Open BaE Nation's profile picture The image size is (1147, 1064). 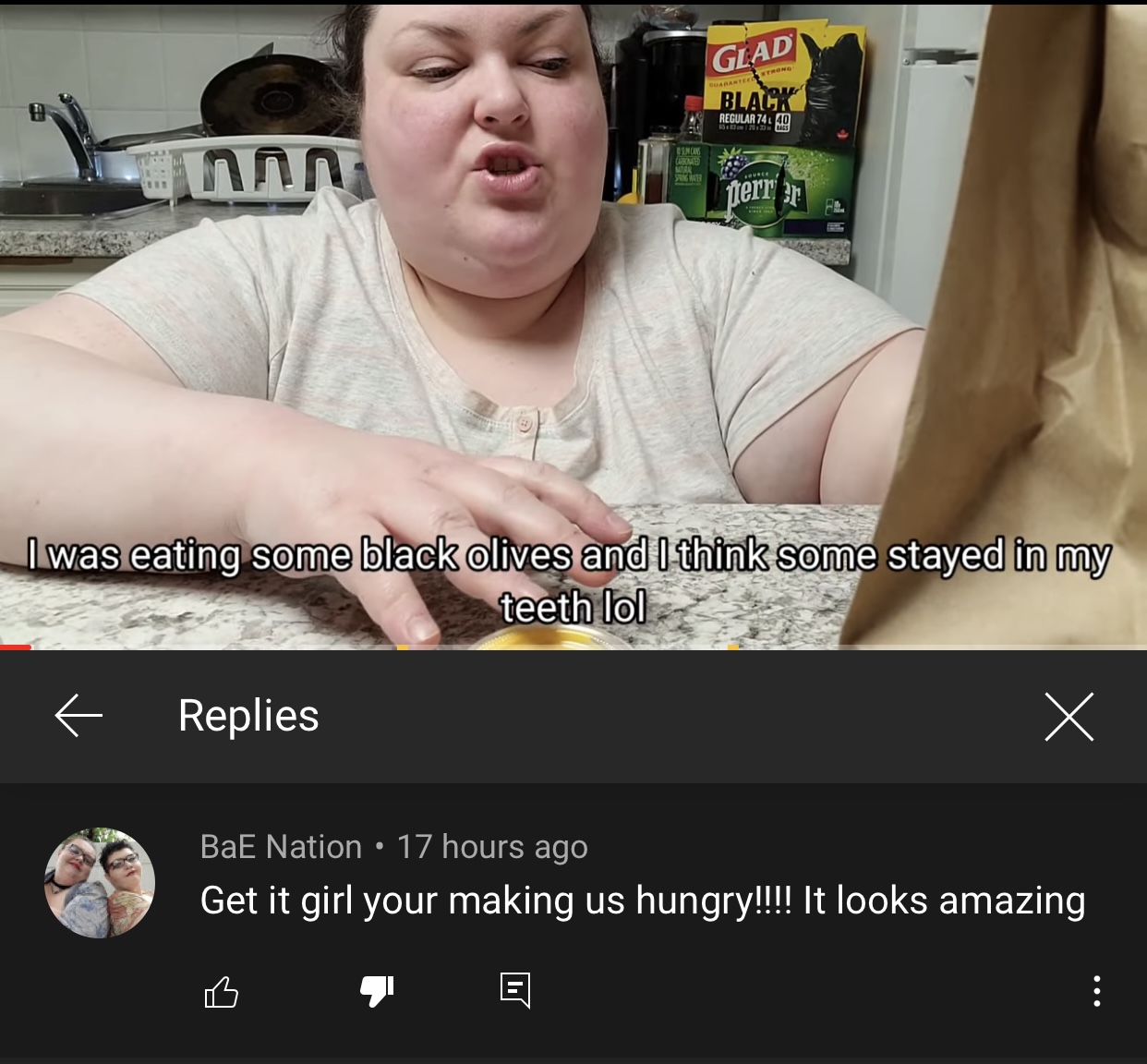[100, 883]
